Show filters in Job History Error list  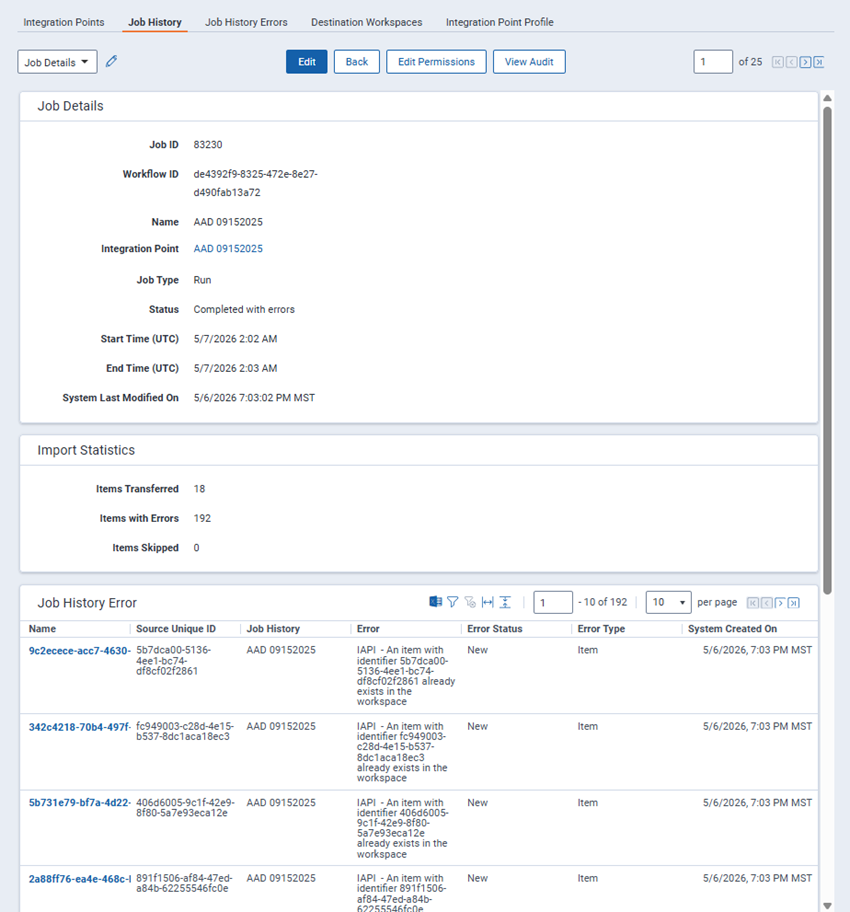(x=453, y=602)
